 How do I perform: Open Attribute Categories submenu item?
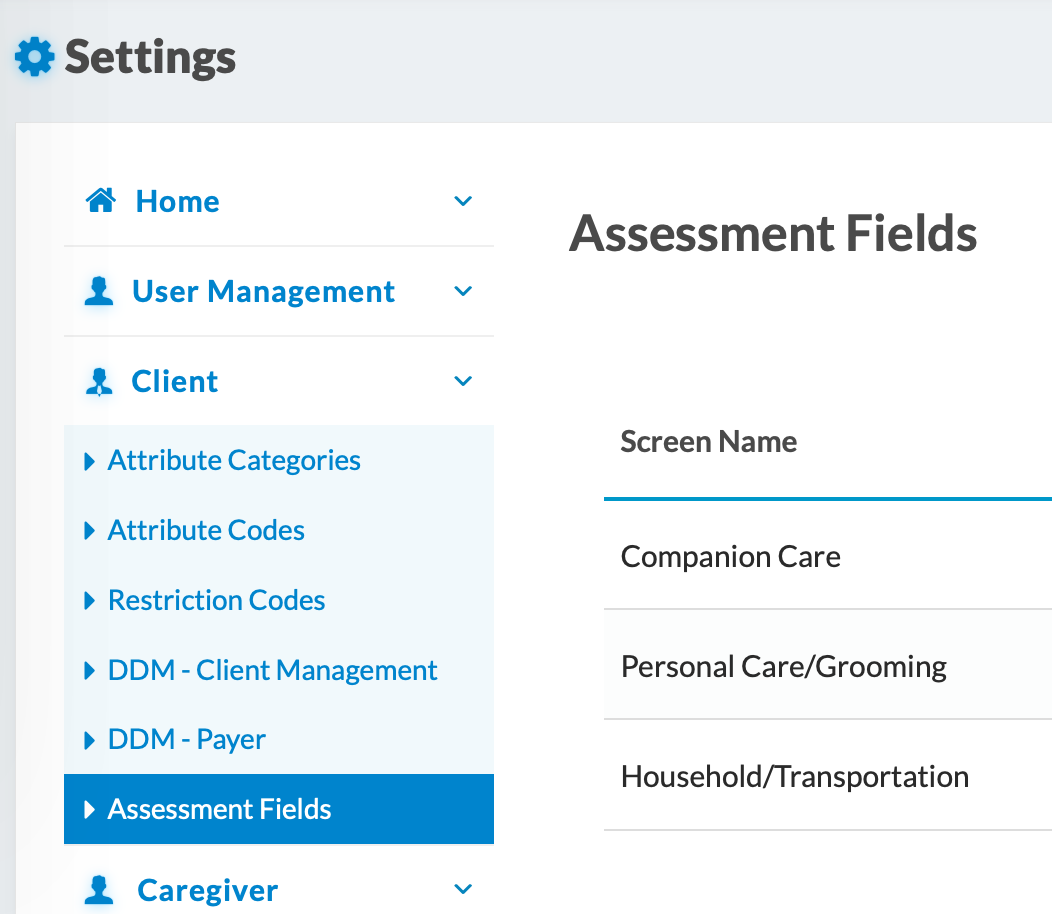coord(234,461)
